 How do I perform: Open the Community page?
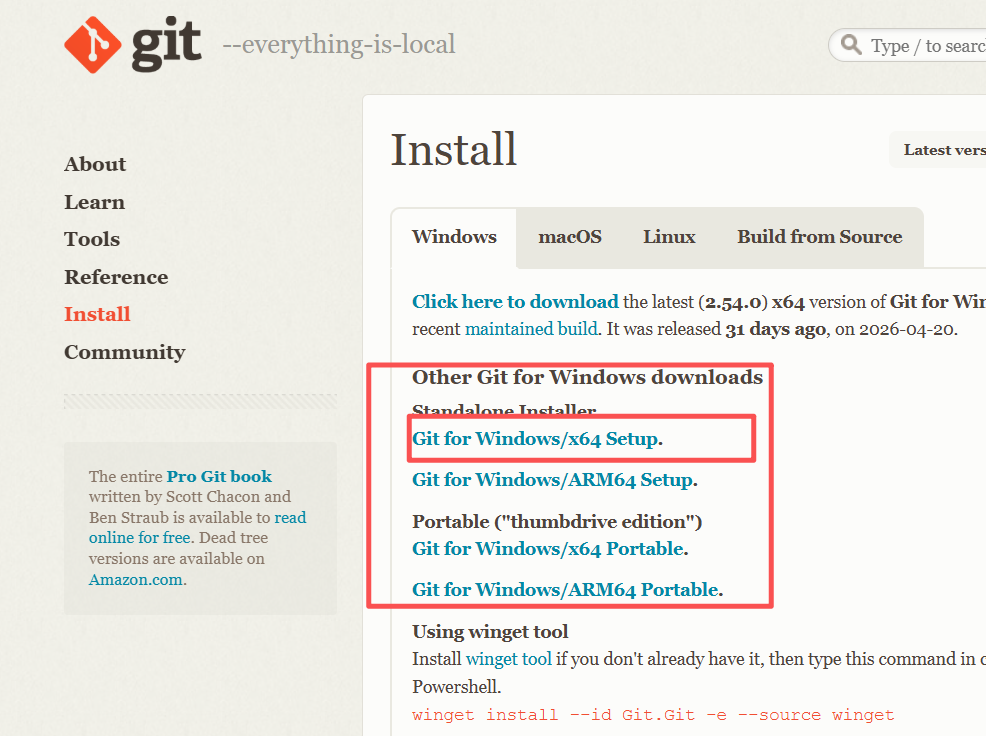tap(125, 352)
